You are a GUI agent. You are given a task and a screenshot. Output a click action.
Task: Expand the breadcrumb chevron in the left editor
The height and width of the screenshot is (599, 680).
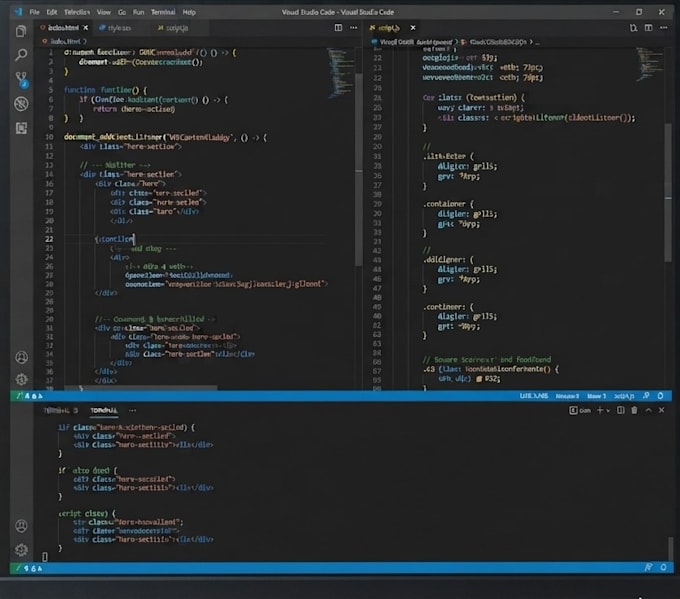click(x=85, y=41)
